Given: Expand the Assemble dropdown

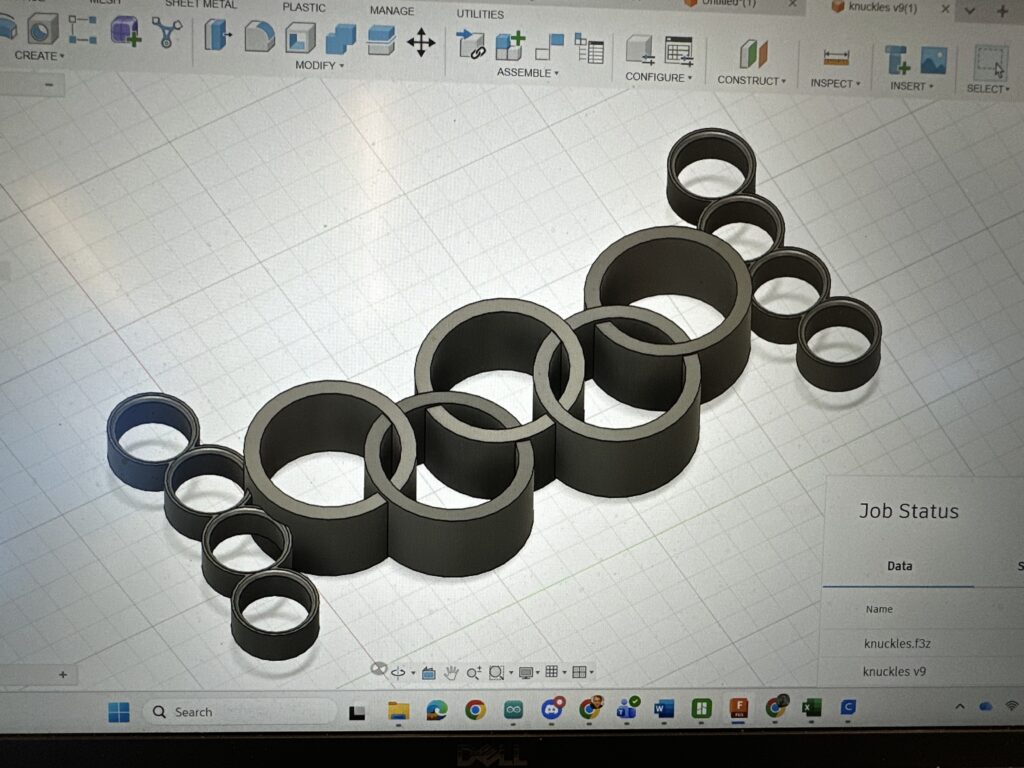Looking at the screenshot, I should point(528,73).
